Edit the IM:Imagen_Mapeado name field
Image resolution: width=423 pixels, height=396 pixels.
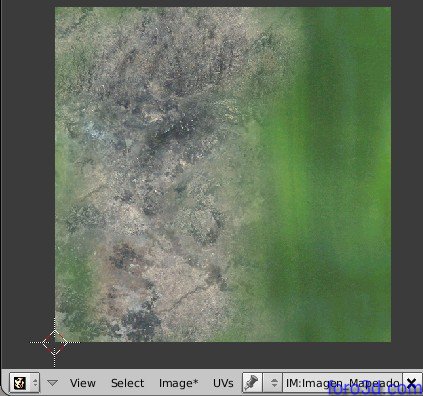click(342, 382)
